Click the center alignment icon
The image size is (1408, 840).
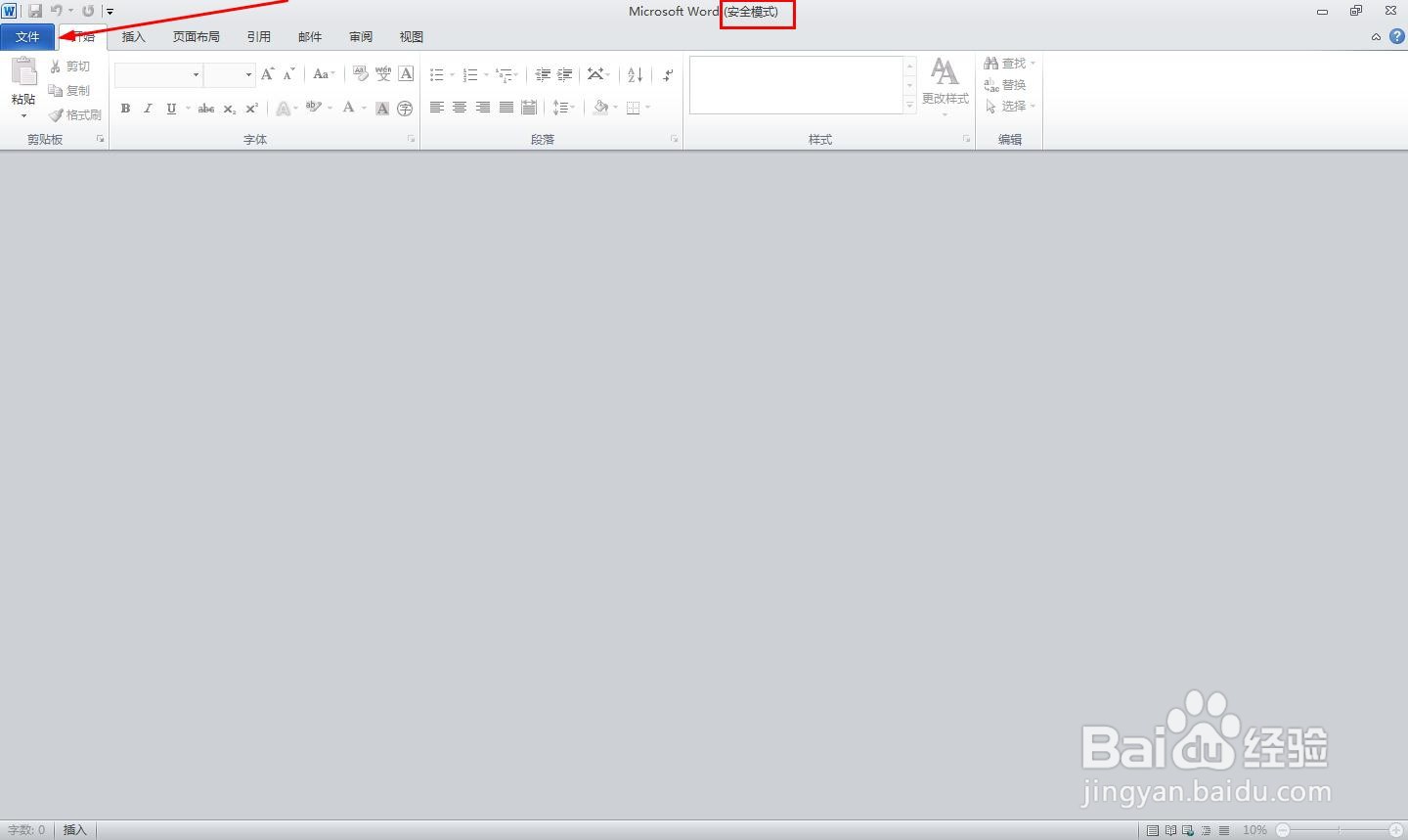(x=460, y=108)
